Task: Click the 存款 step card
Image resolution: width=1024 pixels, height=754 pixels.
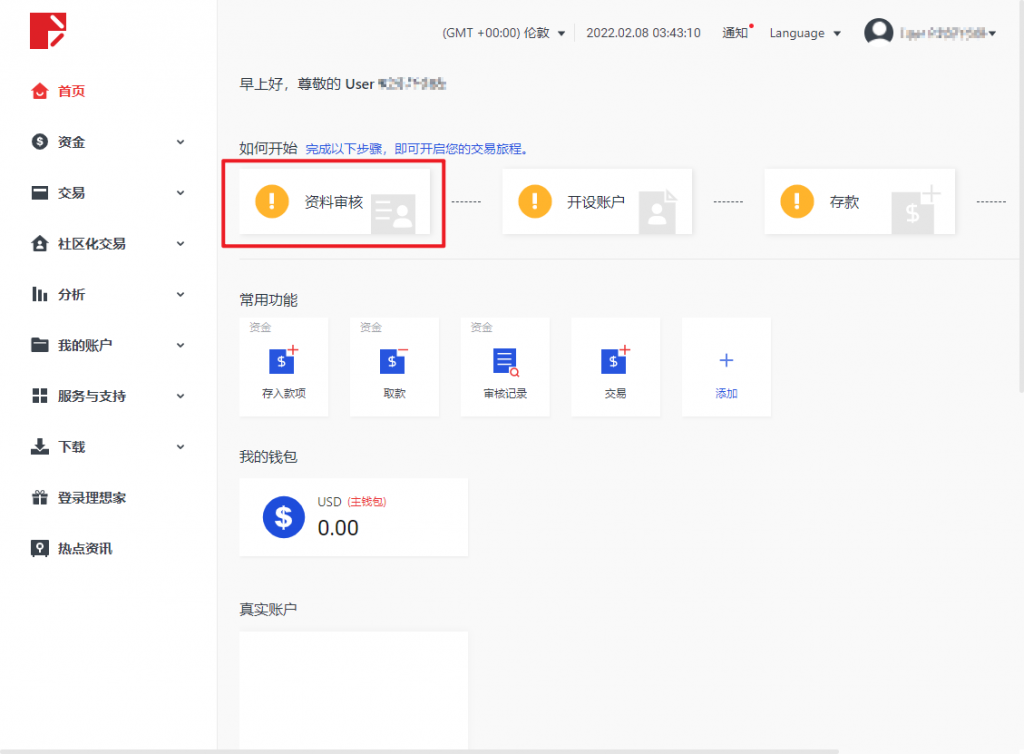Action: pos(858,202)
